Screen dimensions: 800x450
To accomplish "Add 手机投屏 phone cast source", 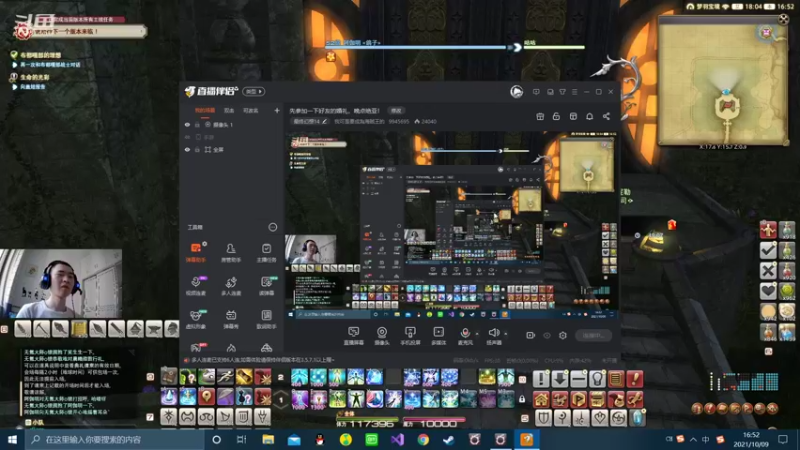I will [410, 336].
